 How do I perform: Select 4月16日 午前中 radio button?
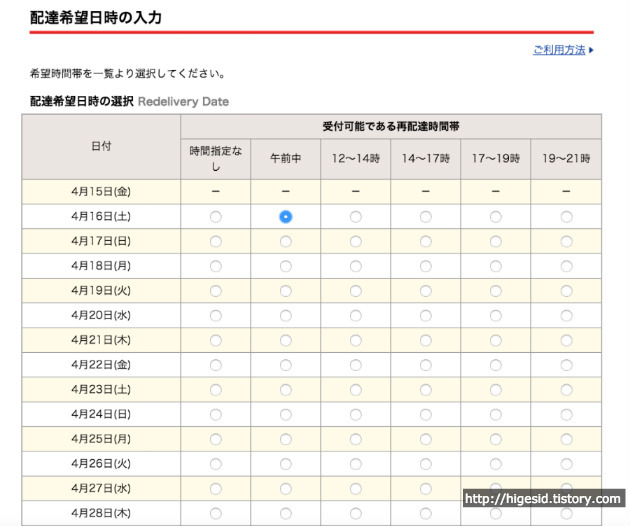click(286, 217)
